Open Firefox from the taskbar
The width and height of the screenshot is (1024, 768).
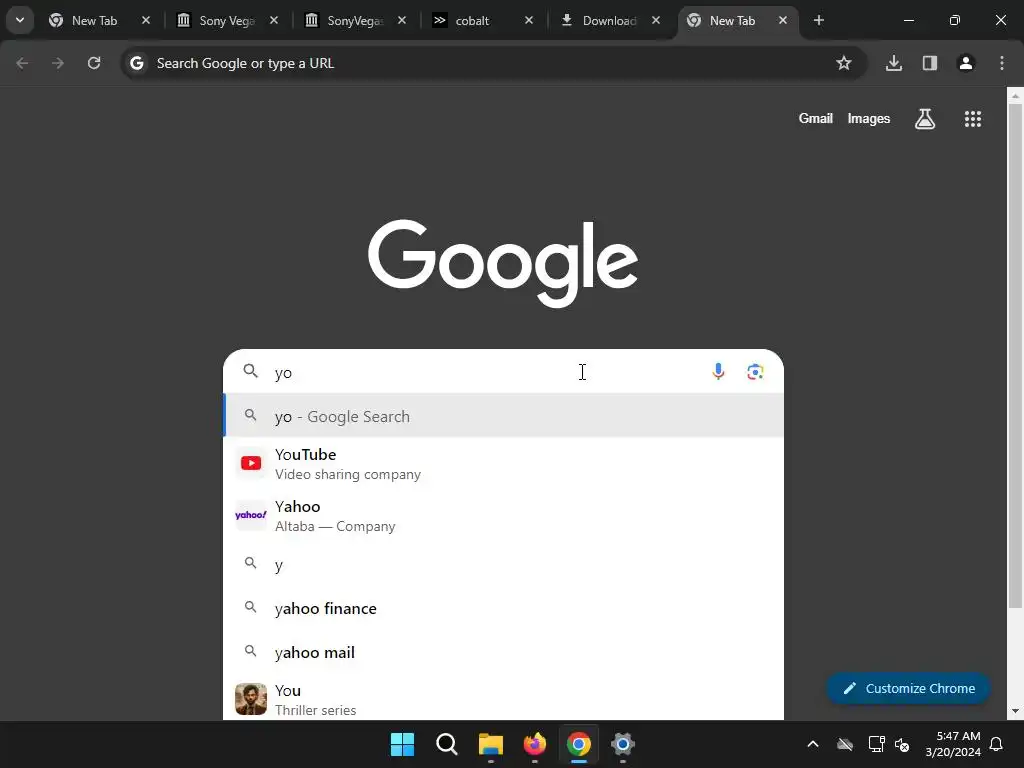pyautogui.click(x=535, y=744)
